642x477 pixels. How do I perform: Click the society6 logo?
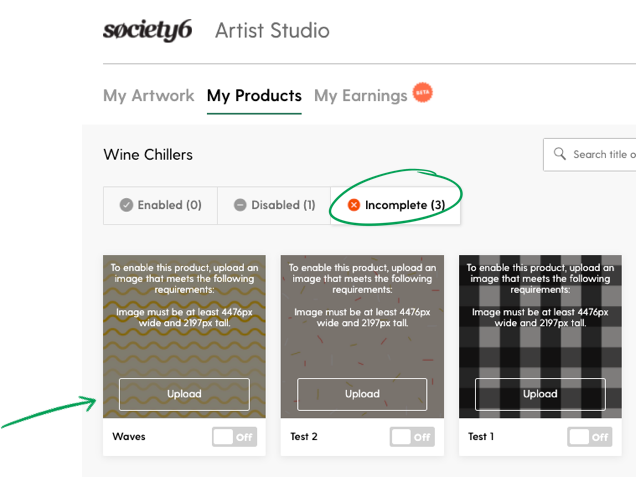(147, 30)
